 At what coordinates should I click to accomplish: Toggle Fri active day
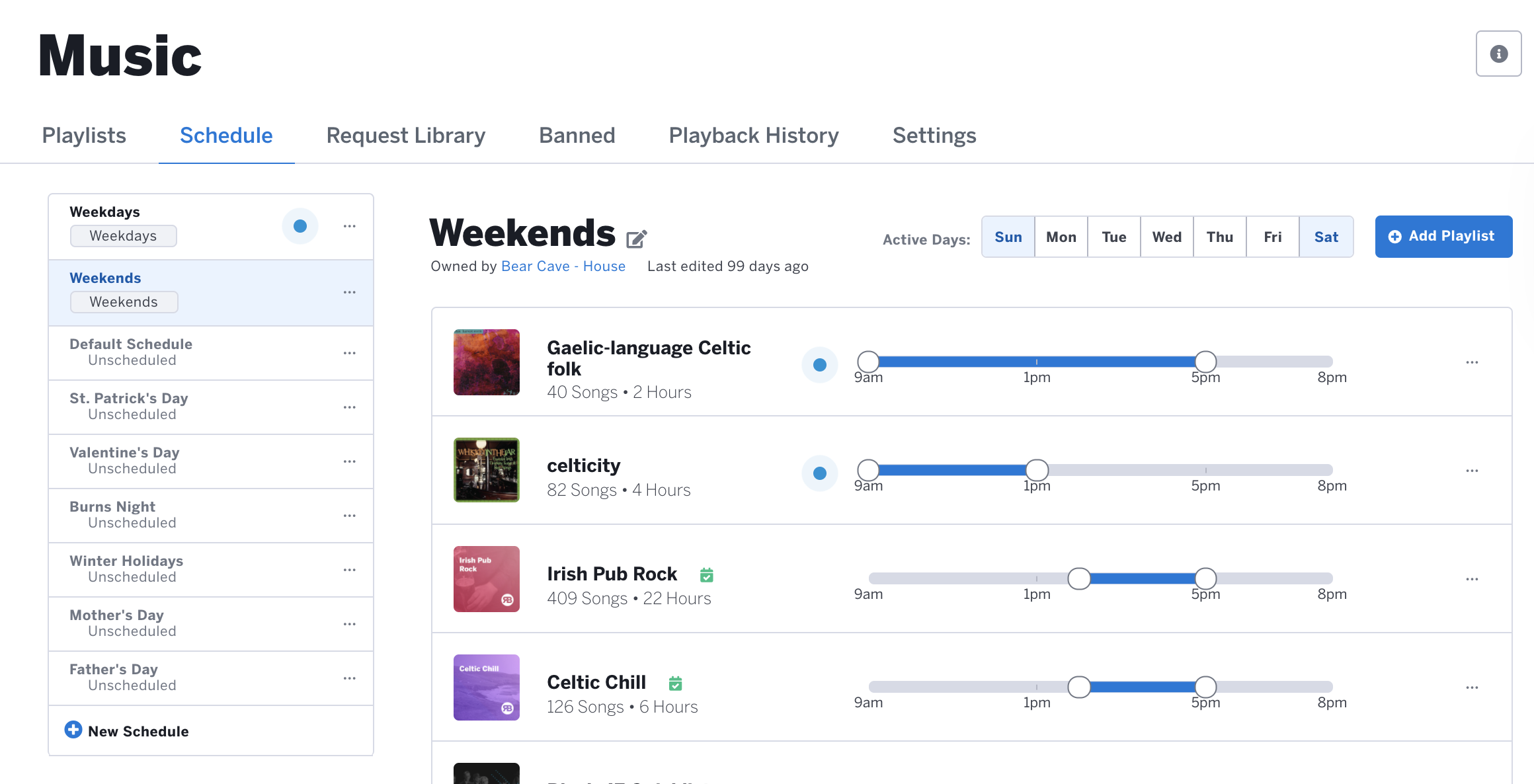1273,237
